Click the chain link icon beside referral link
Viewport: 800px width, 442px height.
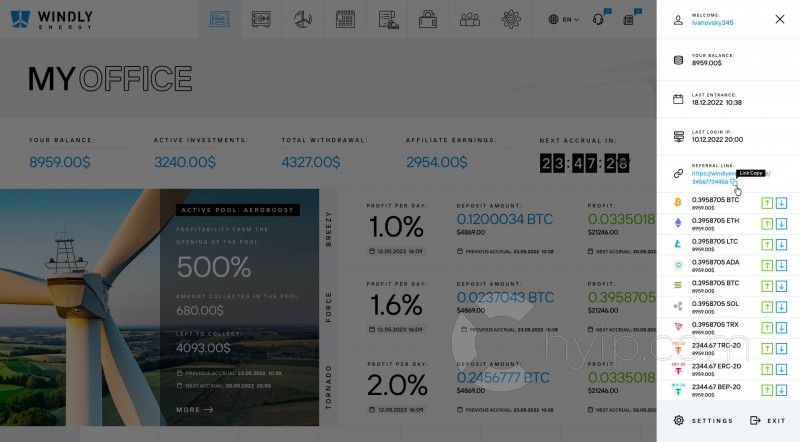pos(678,174)
